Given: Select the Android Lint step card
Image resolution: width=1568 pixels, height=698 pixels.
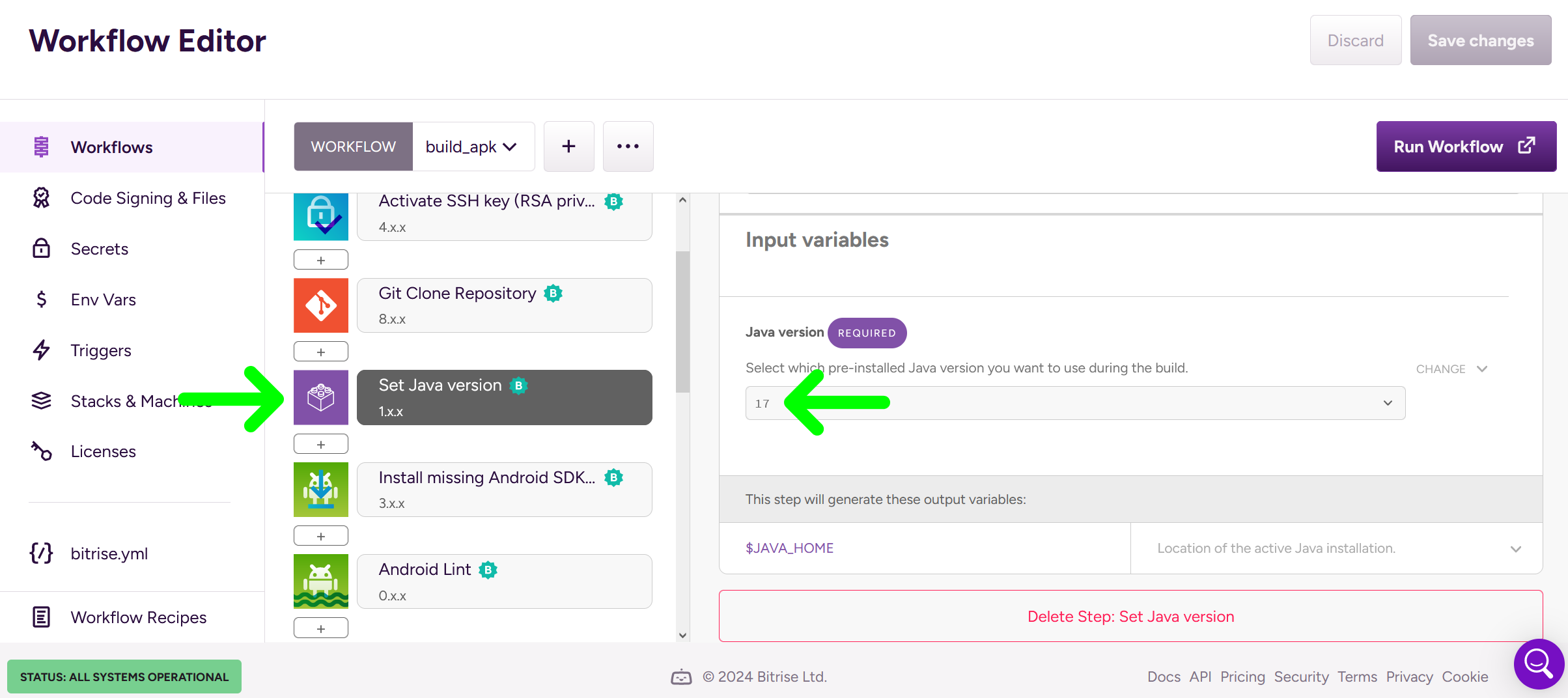Looking at the screenshot, I should pos(505,581).
